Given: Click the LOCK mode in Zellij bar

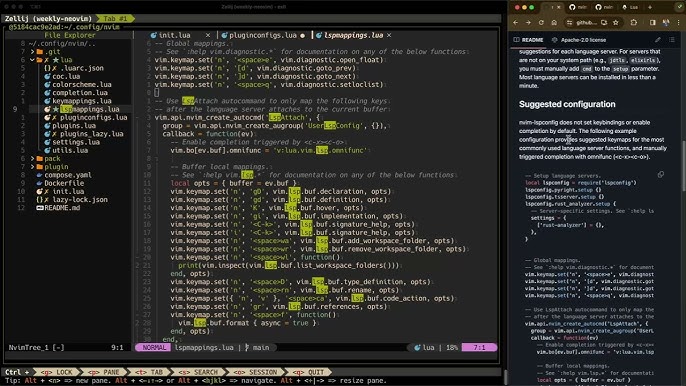Looking at the screenshot, I should coord(57,372).
